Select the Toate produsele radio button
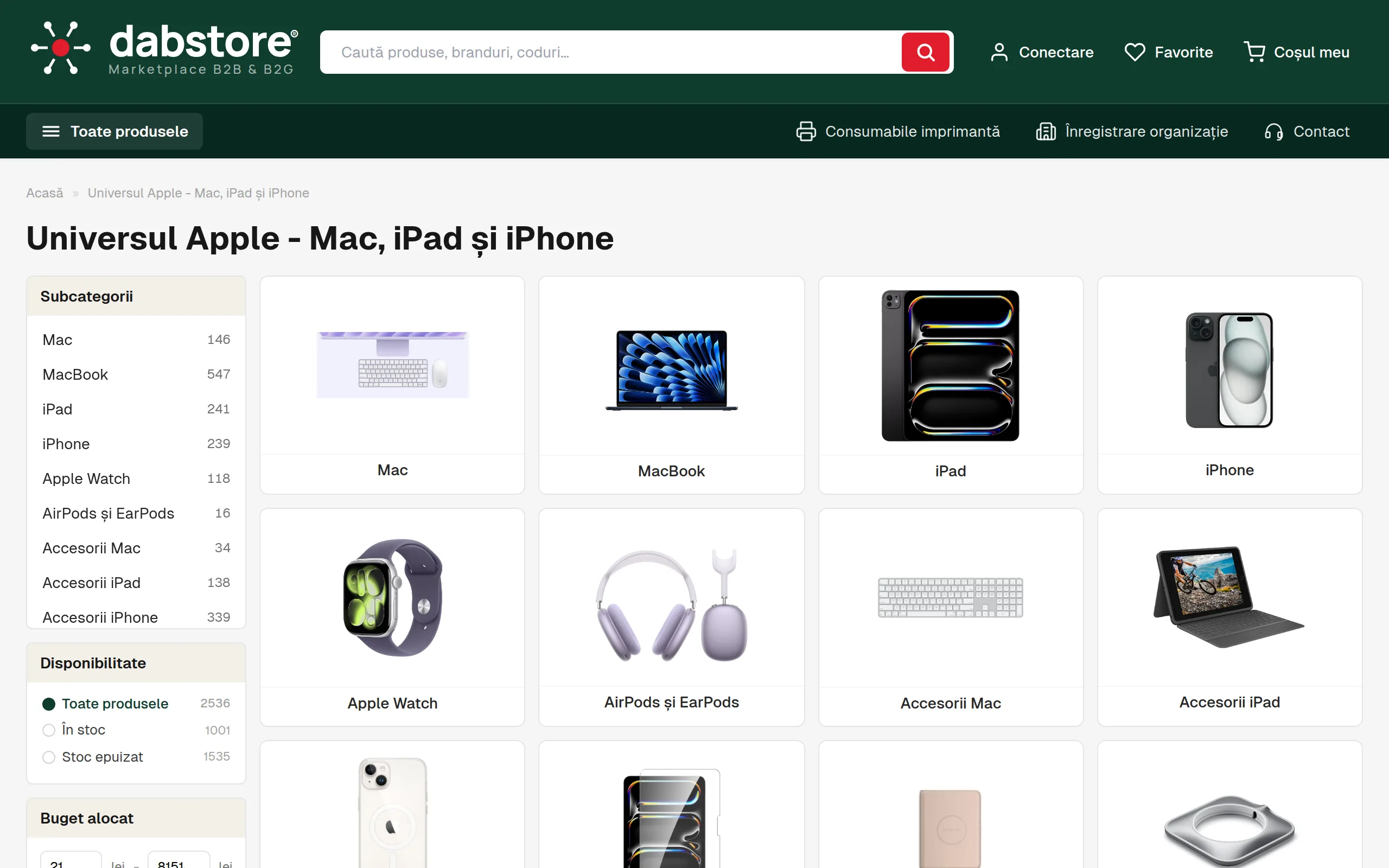Viewport: 1389px width, 868px height. click(49, 704)
